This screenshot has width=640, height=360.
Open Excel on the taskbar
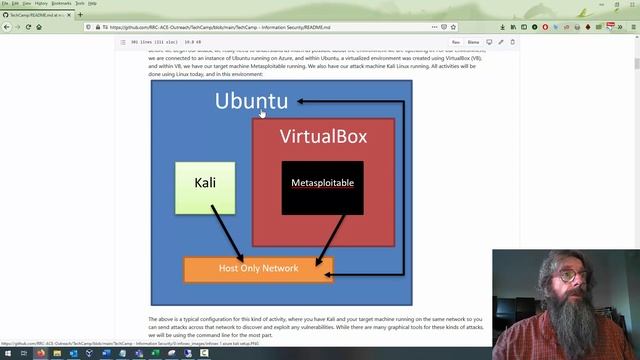tap(156, 353)
